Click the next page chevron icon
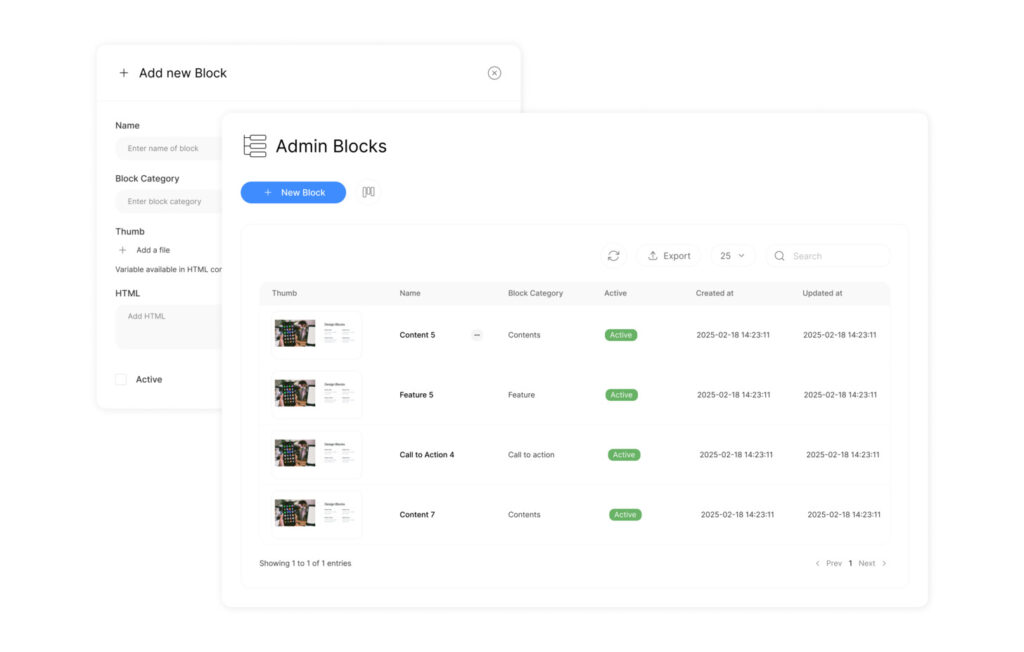This screenshot has height=652, width=1024. (x=884, y=564)
